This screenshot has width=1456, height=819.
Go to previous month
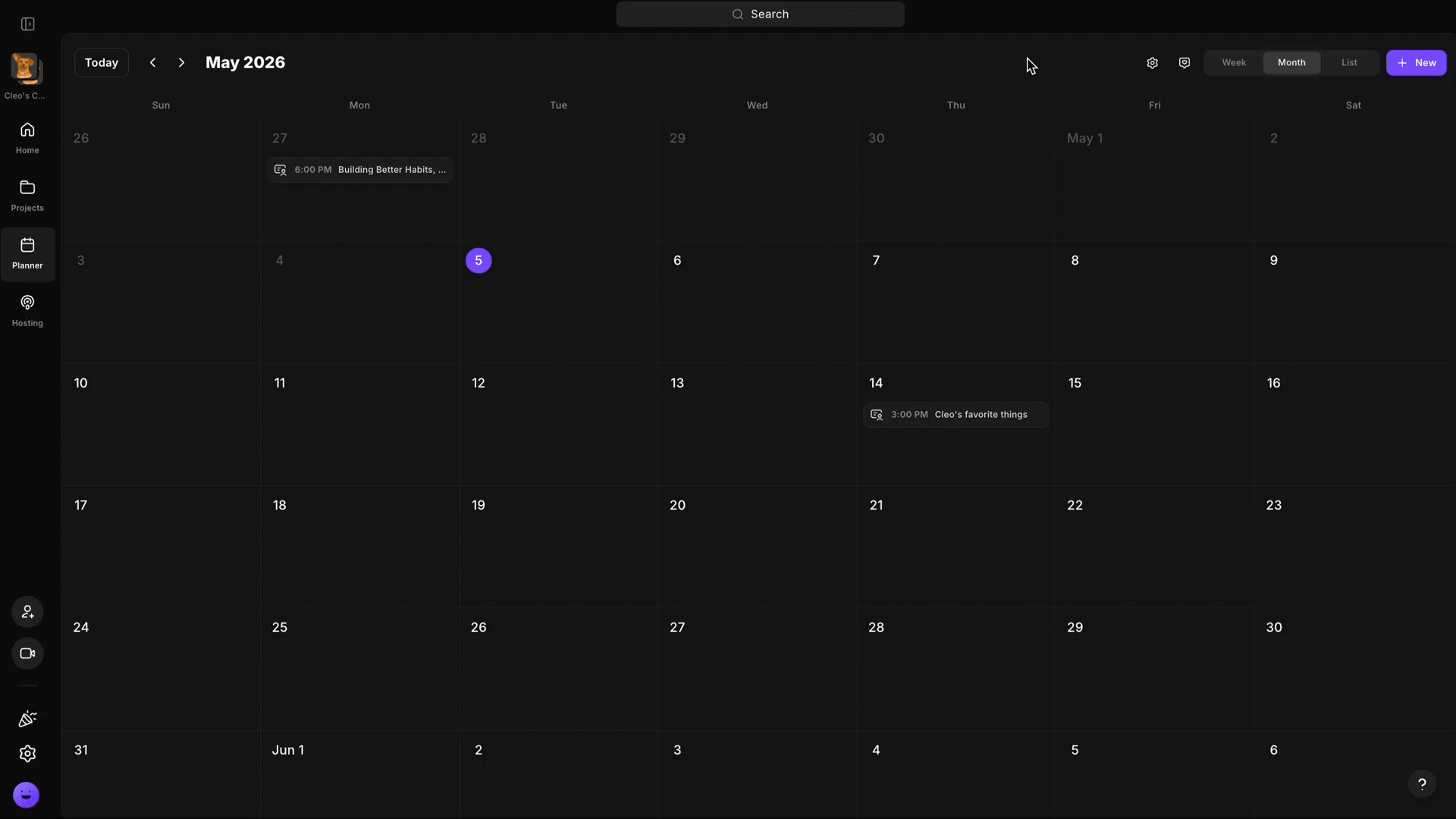[x=153, y=63]
